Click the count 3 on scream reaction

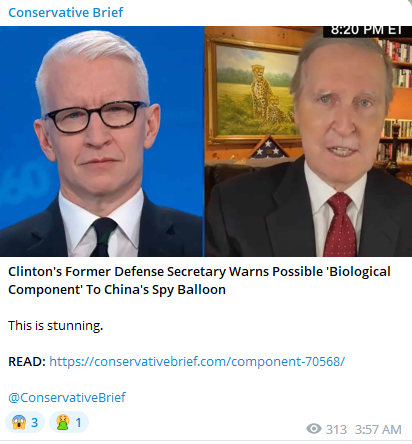(35, 423)
